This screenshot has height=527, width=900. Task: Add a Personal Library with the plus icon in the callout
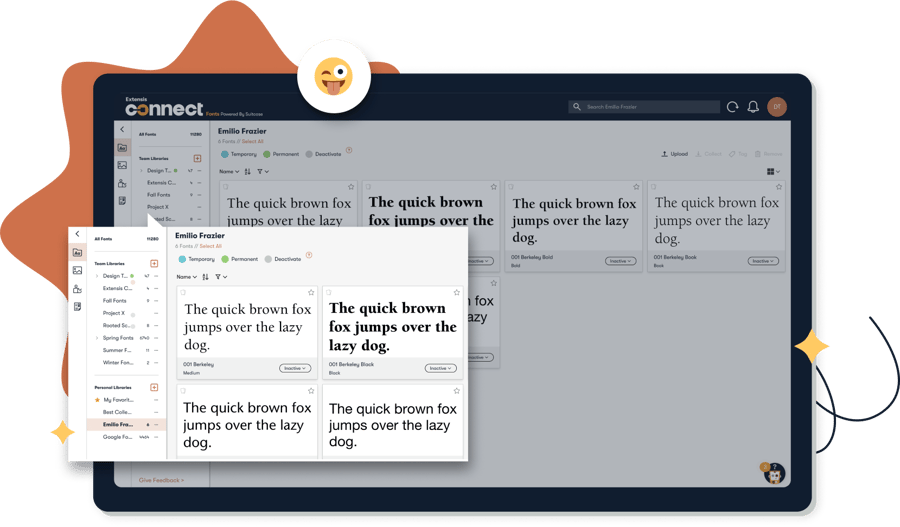point(154,388)
